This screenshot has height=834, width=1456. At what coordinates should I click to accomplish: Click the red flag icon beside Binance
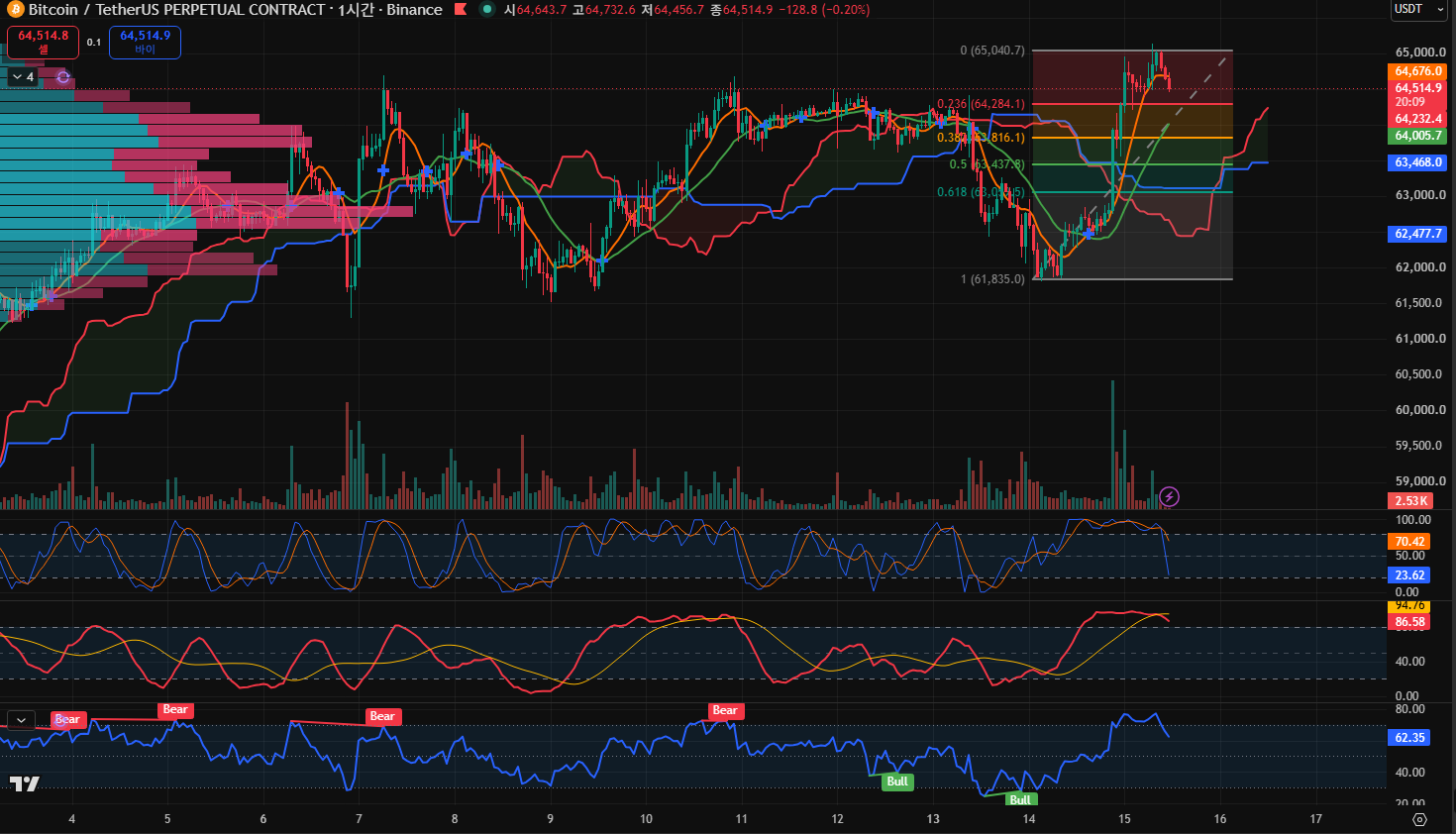pos(461,10)
